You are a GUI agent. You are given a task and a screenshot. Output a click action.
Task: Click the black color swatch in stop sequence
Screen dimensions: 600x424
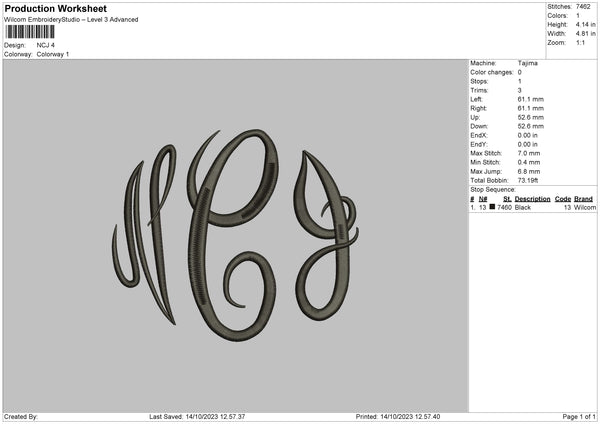(x=492, y=207)
